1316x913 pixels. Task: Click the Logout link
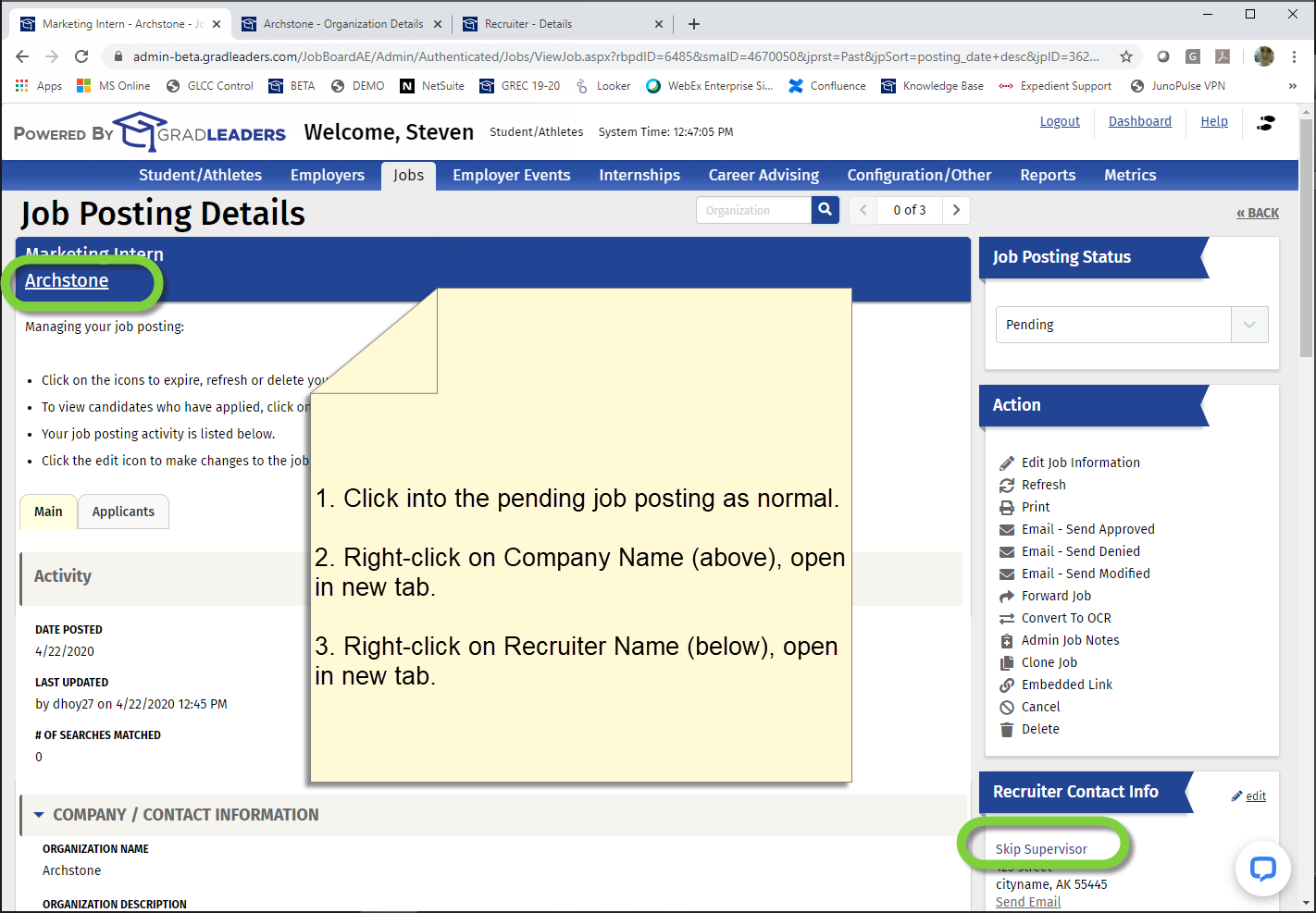1060,121
